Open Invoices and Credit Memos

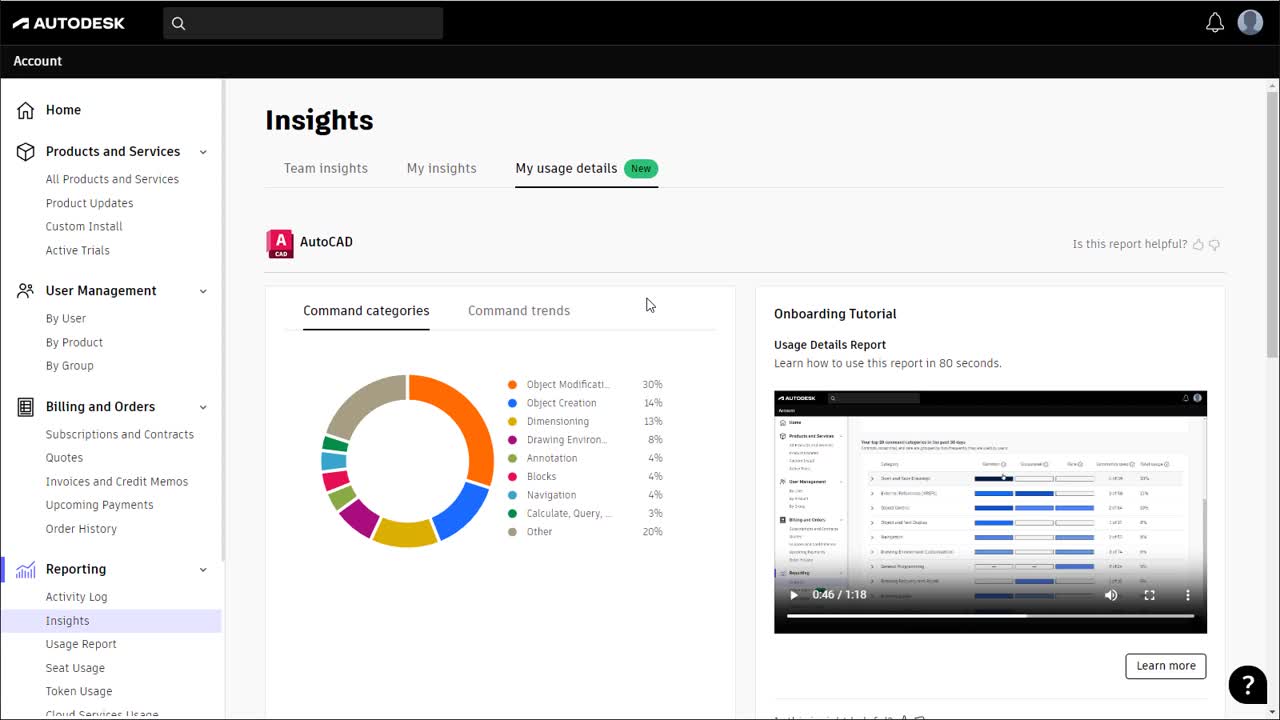click(x=117, y=481)
